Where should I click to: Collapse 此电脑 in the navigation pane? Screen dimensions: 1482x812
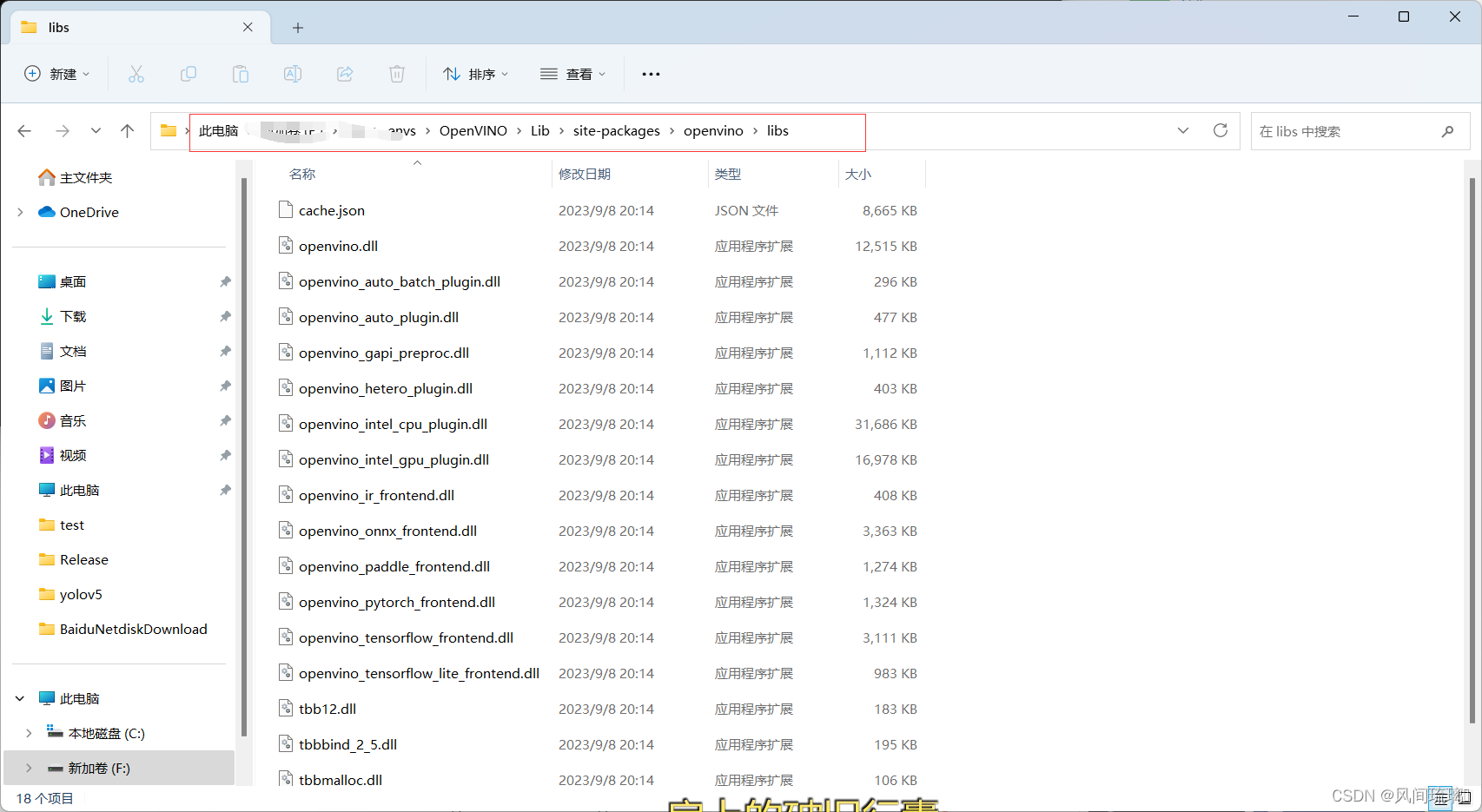pyautogui.click(x=20, y=697)
